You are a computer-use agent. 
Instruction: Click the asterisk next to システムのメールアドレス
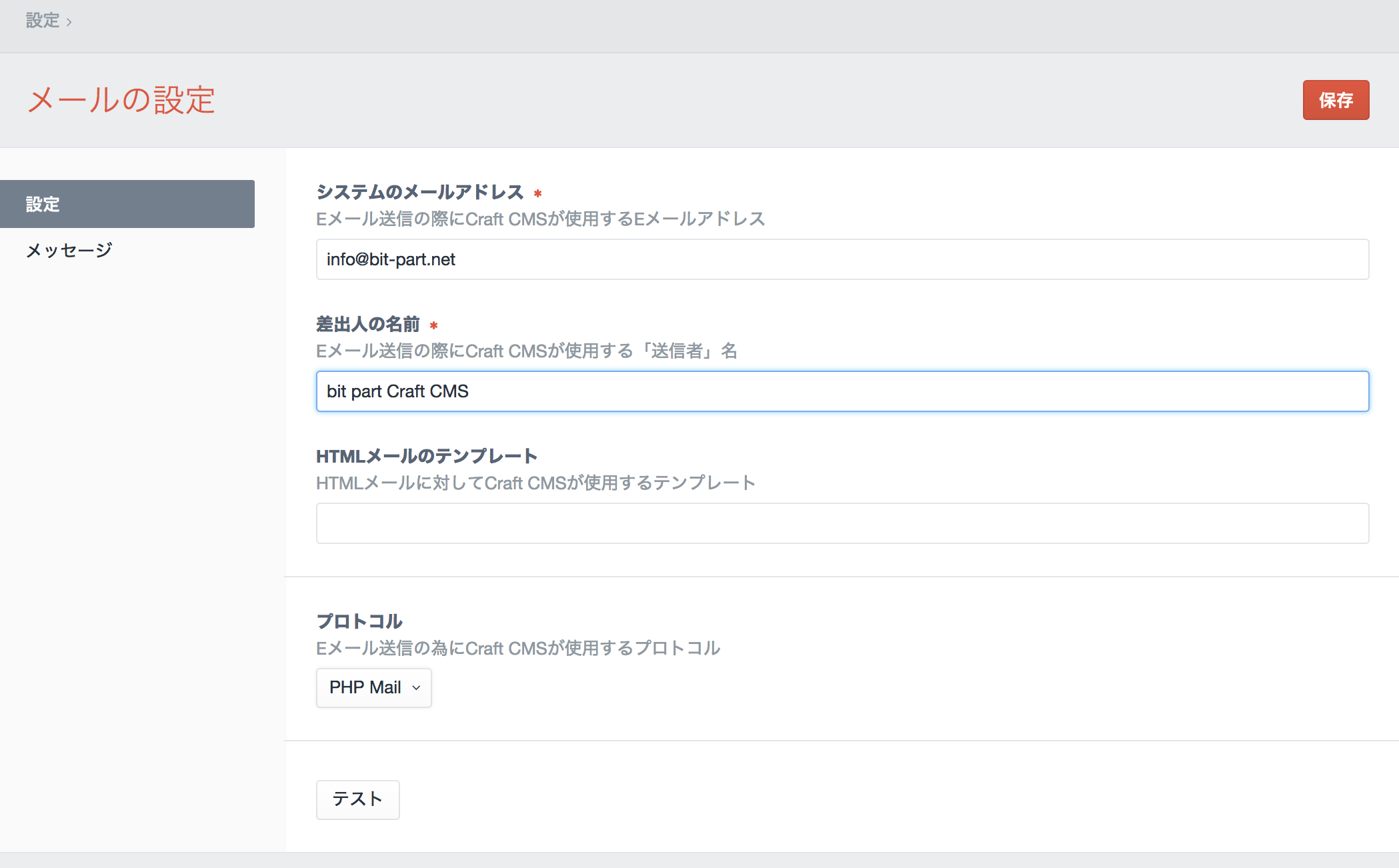coord(537,193)
